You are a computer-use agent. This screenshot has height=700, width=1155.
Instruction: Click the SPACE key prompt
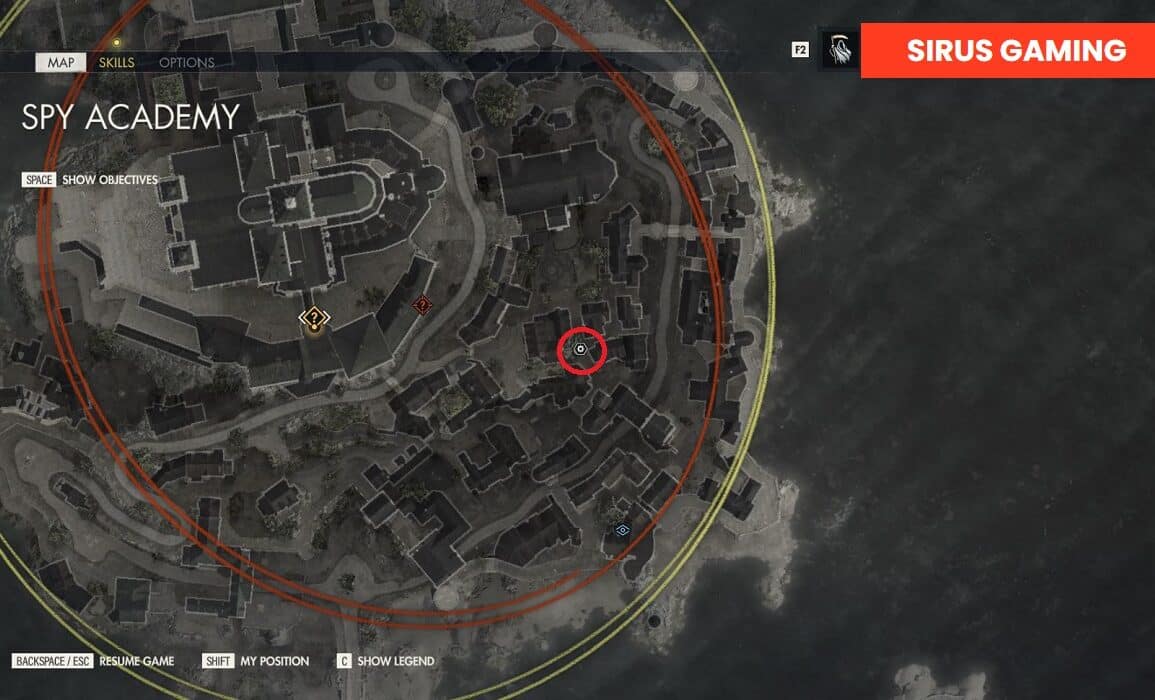[x=39, y=180]
